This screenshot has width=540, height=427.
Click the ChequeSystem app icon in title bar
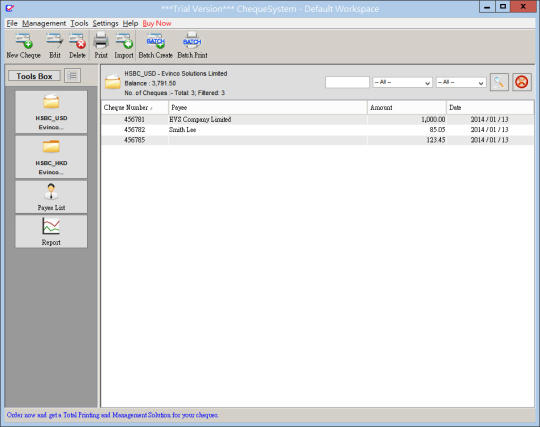click(10, 8)
